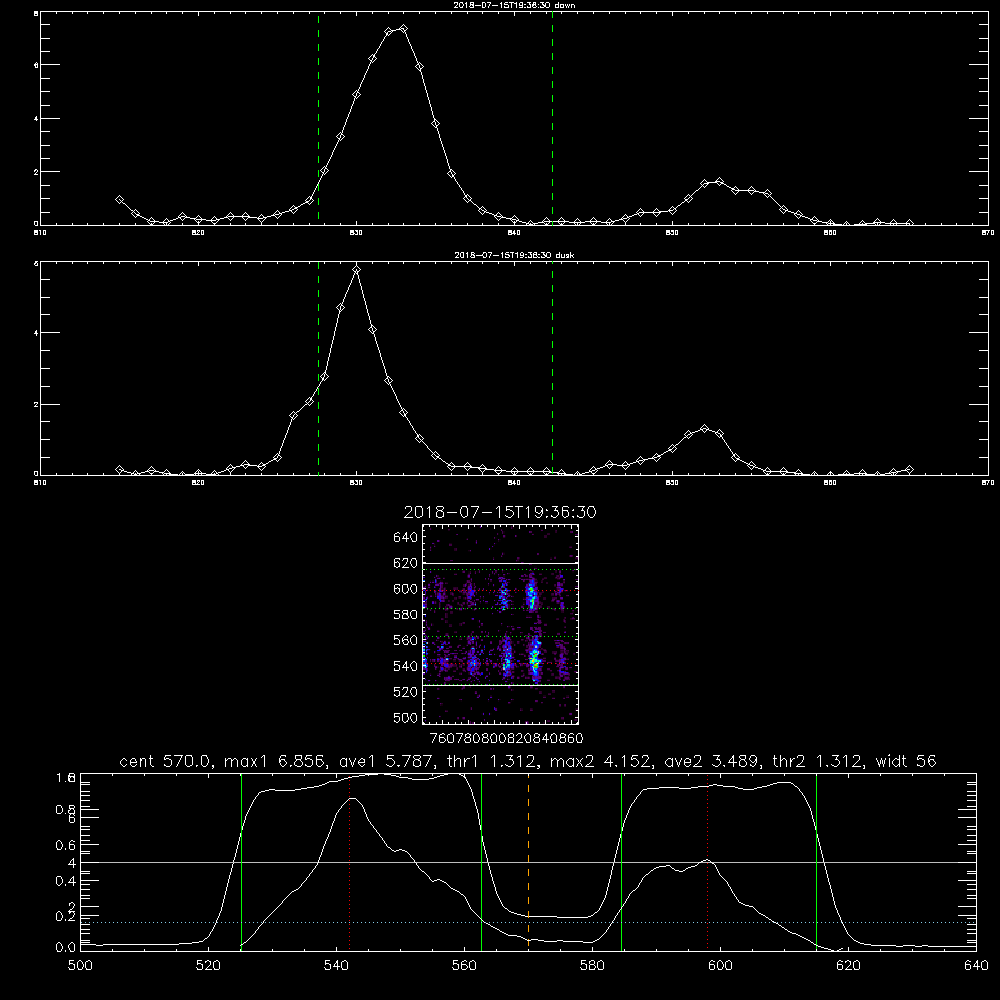
Task: Select the 'thr2 1.312' value
Action: pos(819,761)
